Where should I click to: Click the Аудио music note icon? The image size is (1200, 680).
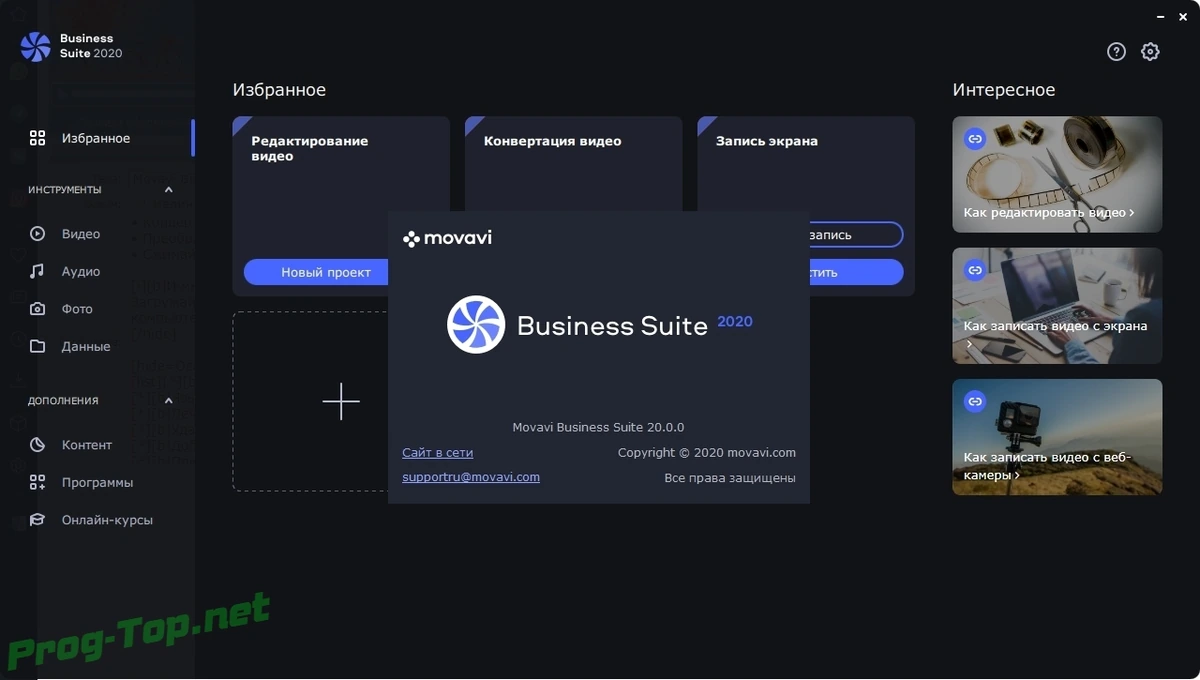pos(37,271)
